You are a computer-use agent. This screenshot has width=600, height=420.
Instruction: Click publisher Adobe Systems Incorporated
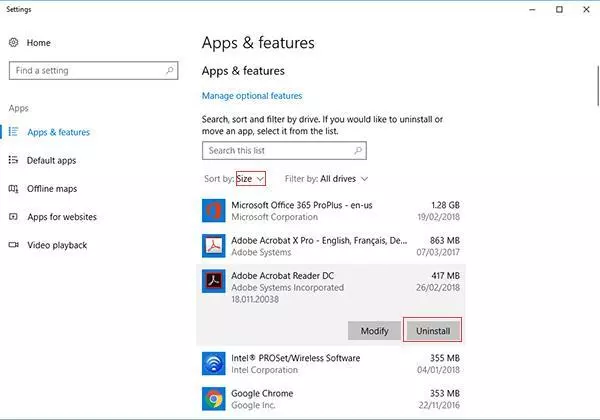click(x=287, y=287)
